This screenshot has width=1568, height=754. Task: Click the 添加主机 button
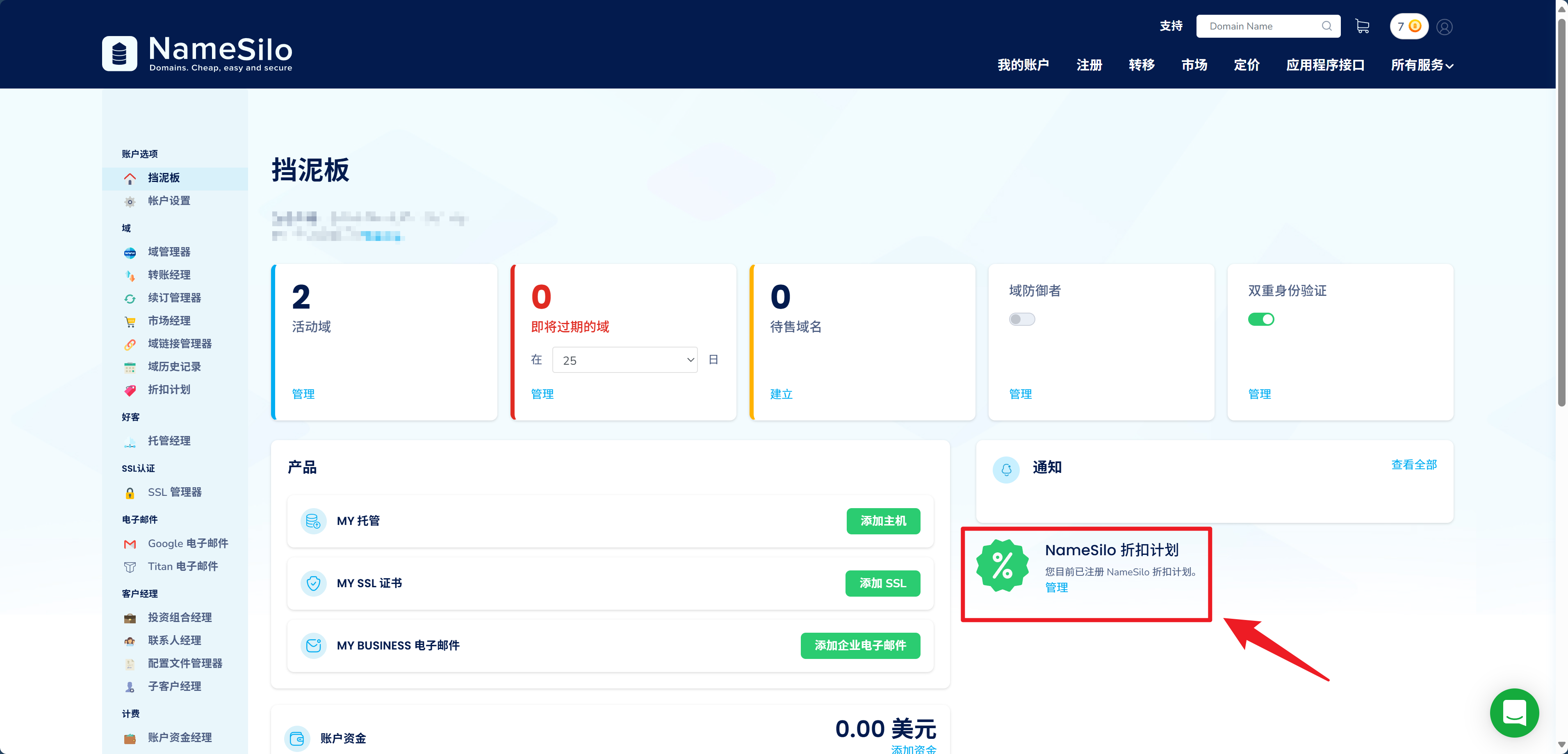tap(883, 522)
